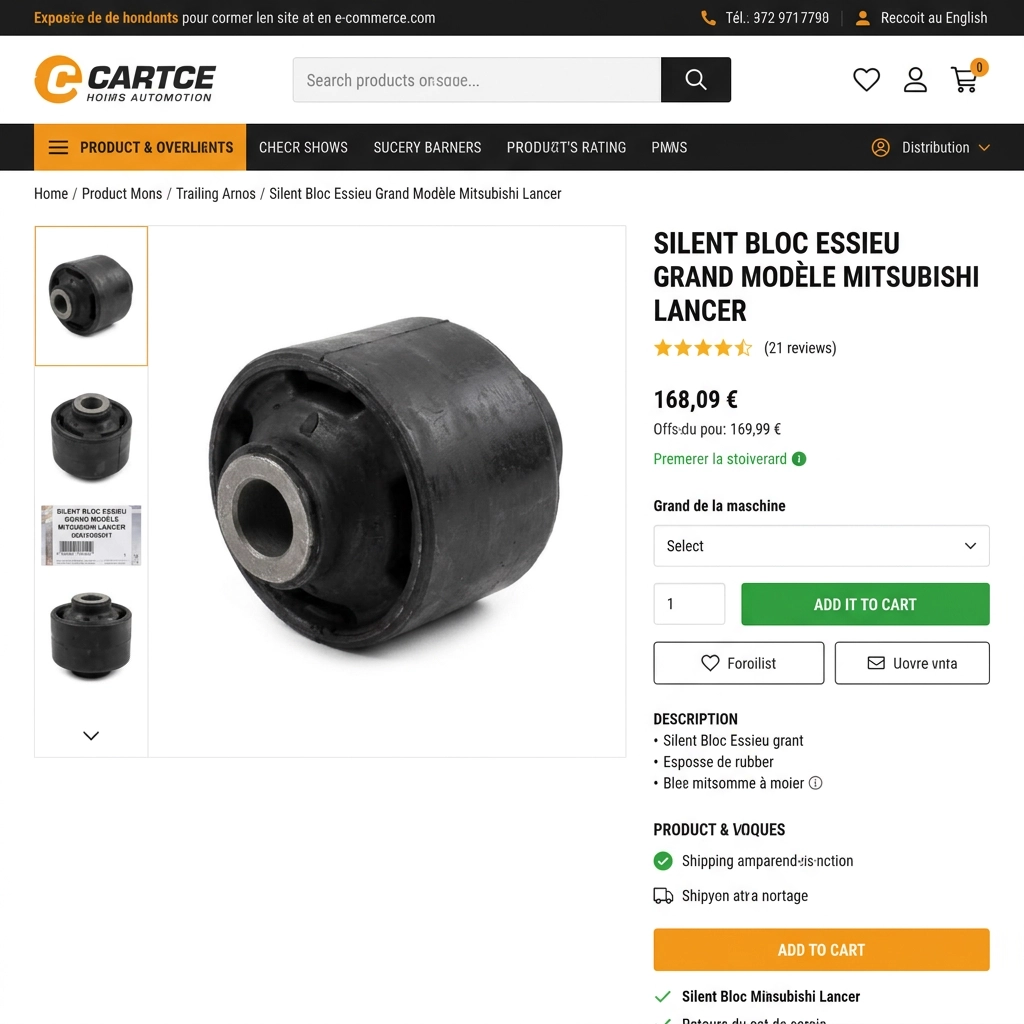Click the Uovre vnta envelope button
The image size is (1024, 1024).
[912, 663]
